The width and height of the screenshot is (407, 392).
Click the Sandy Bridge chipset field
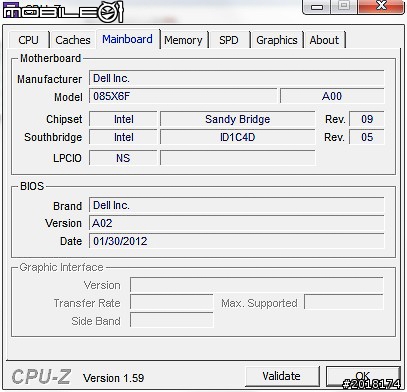(237, 119)
